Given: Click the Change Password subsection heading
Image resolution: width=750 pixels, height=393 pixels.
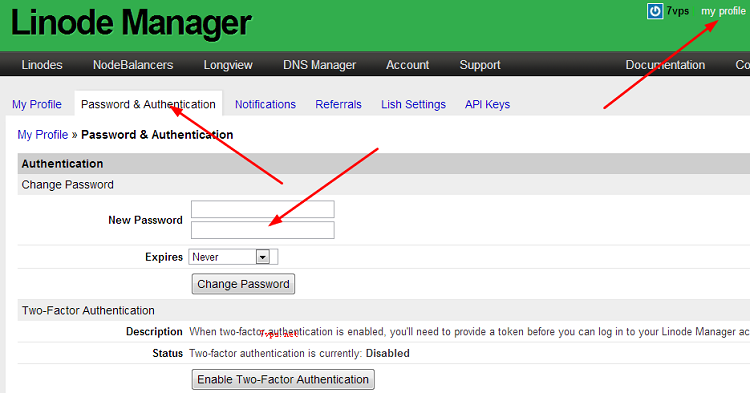Looking at the screenshot, I should 67,185.
